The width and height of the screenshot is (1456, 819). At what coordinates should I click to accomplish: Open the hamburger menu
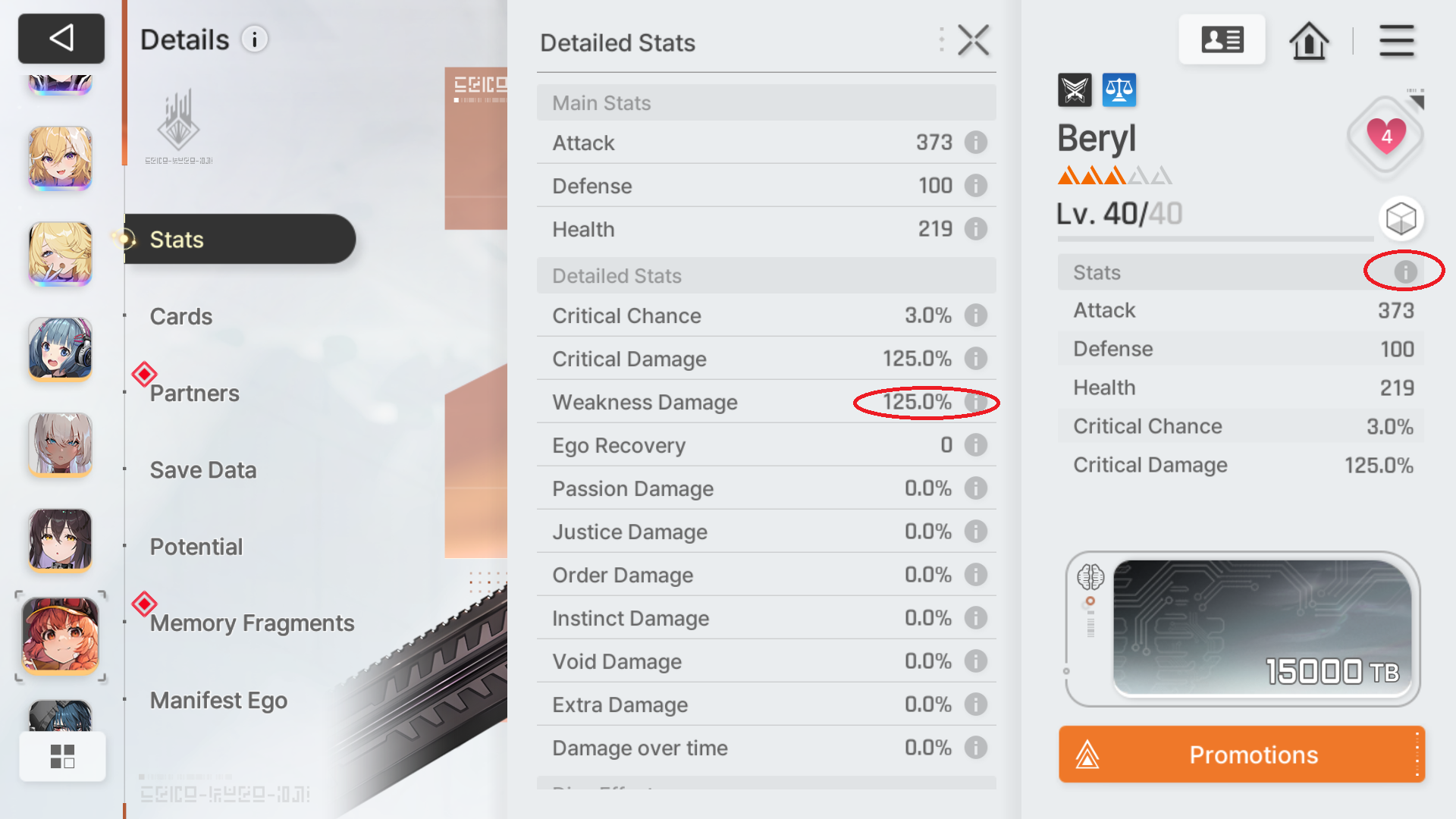[1396, 40]
